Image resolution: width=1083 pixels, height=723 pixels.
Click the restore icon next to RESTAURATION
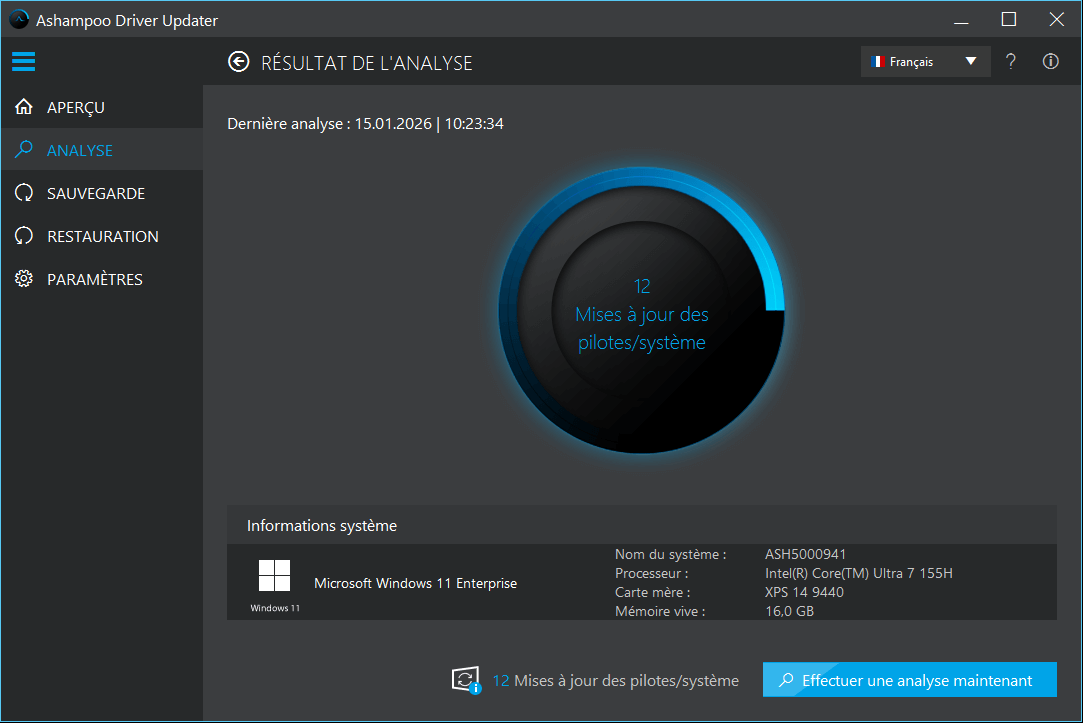point(23,235)
